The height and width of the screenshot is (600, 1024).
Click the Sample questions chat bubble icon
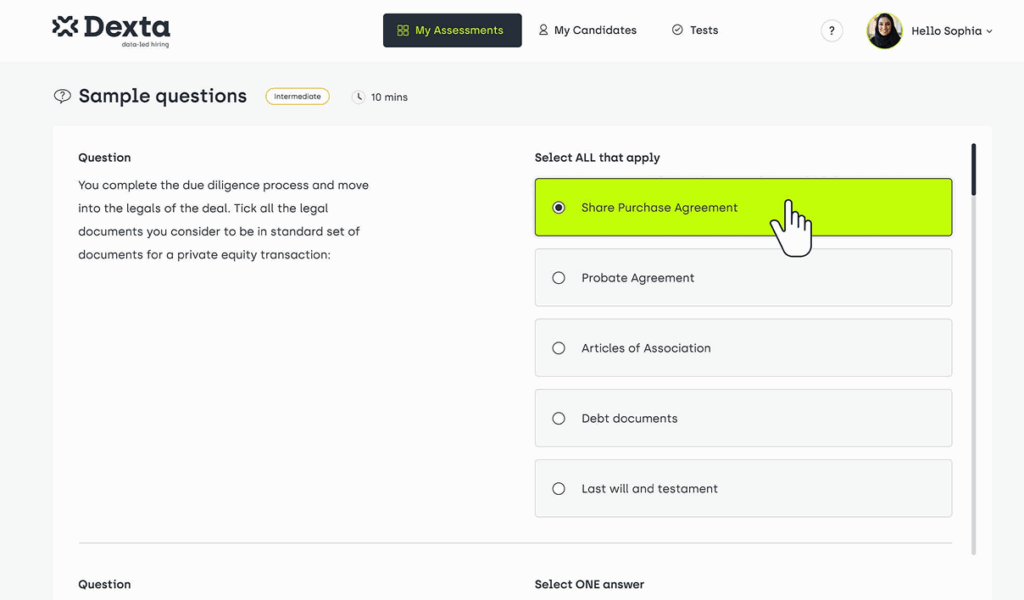(x=62, y=96)
